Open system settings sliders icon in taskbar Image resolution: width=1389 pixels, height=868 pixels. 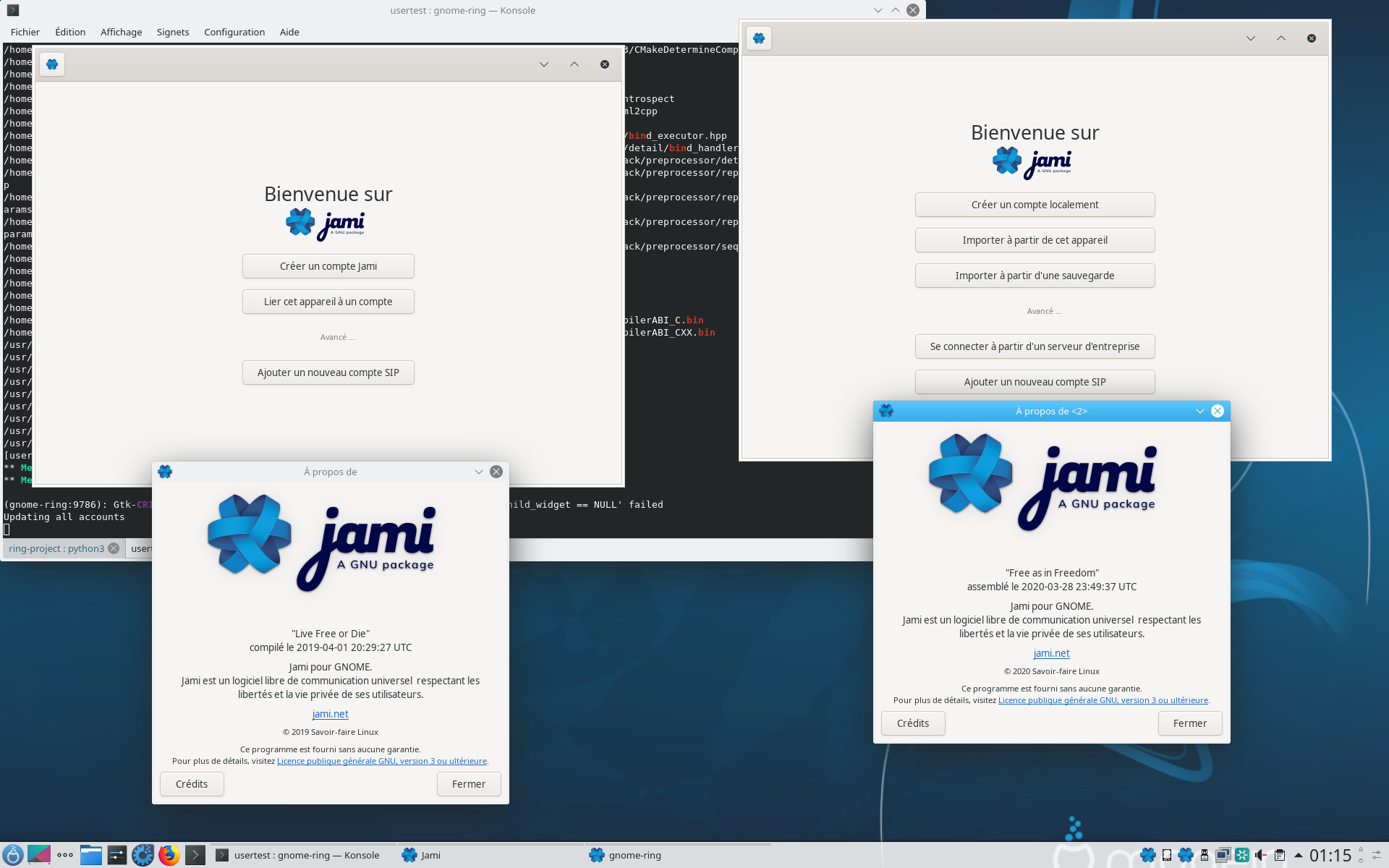tap(117, 855)
